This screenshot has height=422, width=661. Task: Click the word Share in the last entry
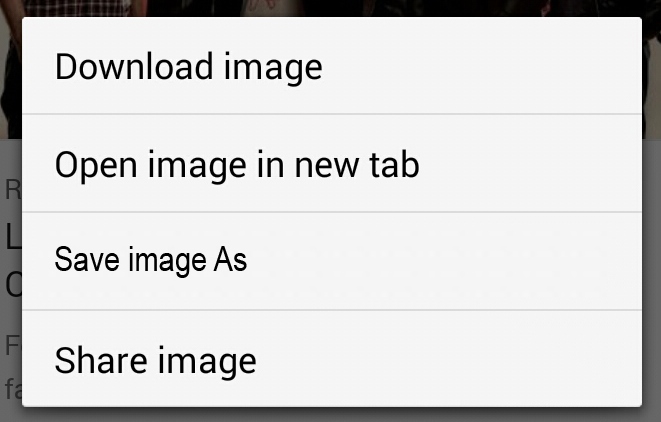point(101,360)
